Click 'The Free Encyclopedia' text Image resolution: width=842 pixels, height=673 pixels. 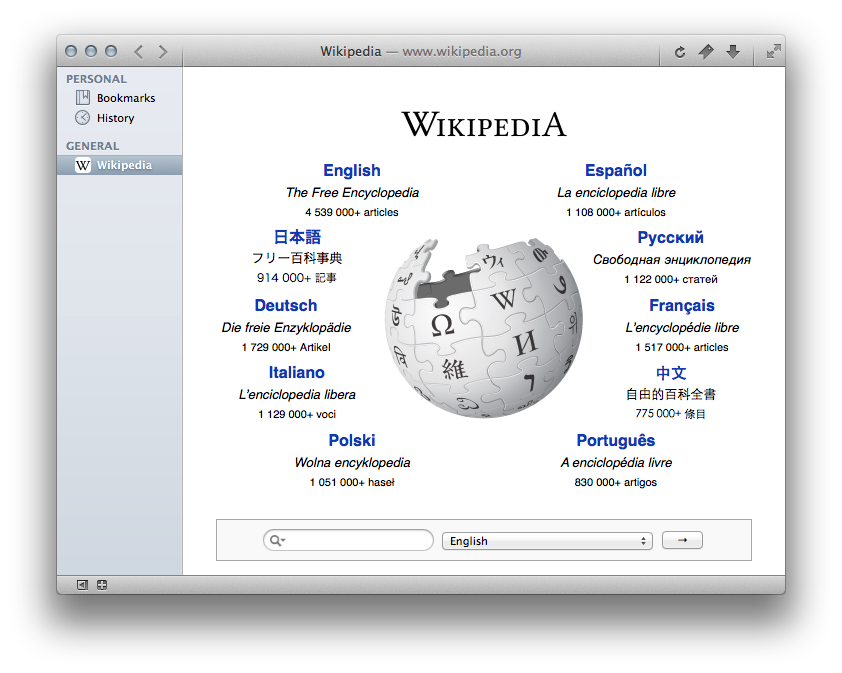tap(352, 192)
